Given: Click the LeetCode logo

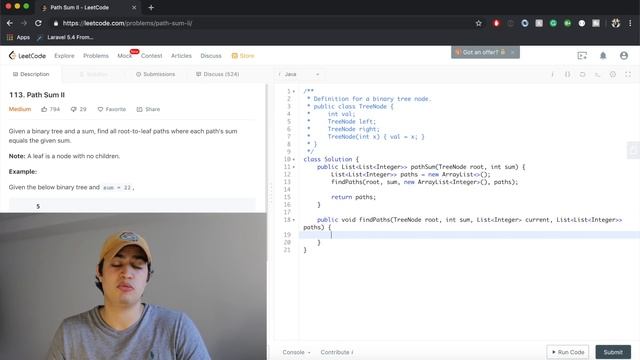Looking at the screenshot, I should [x=27, y=56].
